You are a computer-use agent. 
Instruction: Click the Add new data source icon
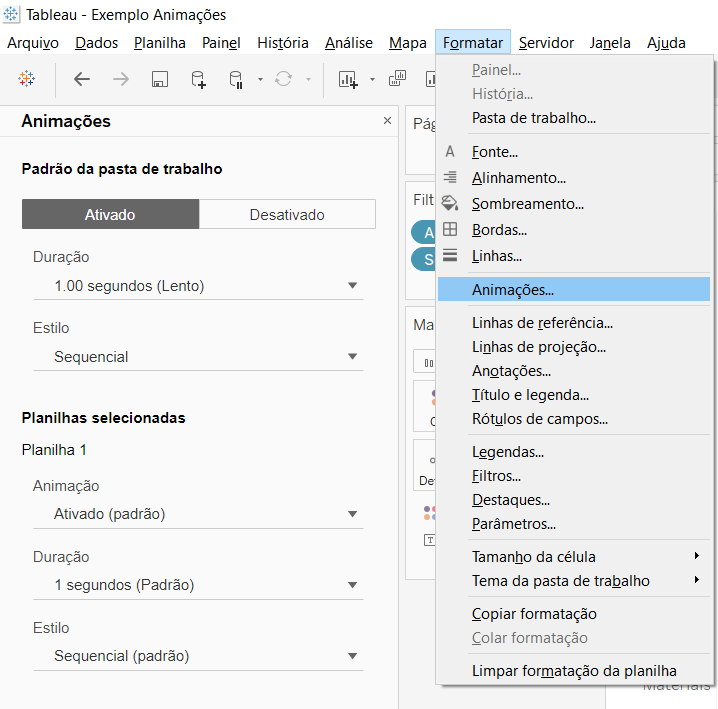198,79
